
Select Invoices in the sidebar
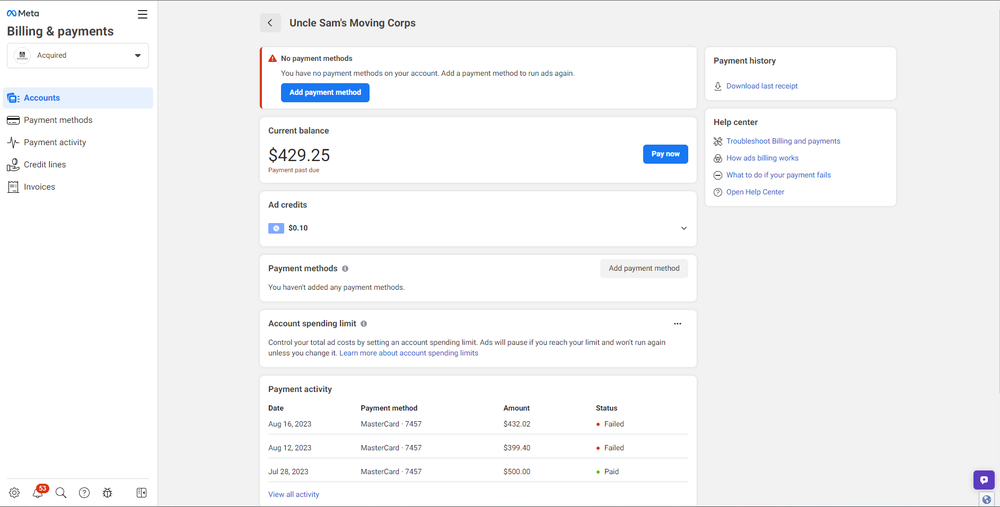click(39, 187)
